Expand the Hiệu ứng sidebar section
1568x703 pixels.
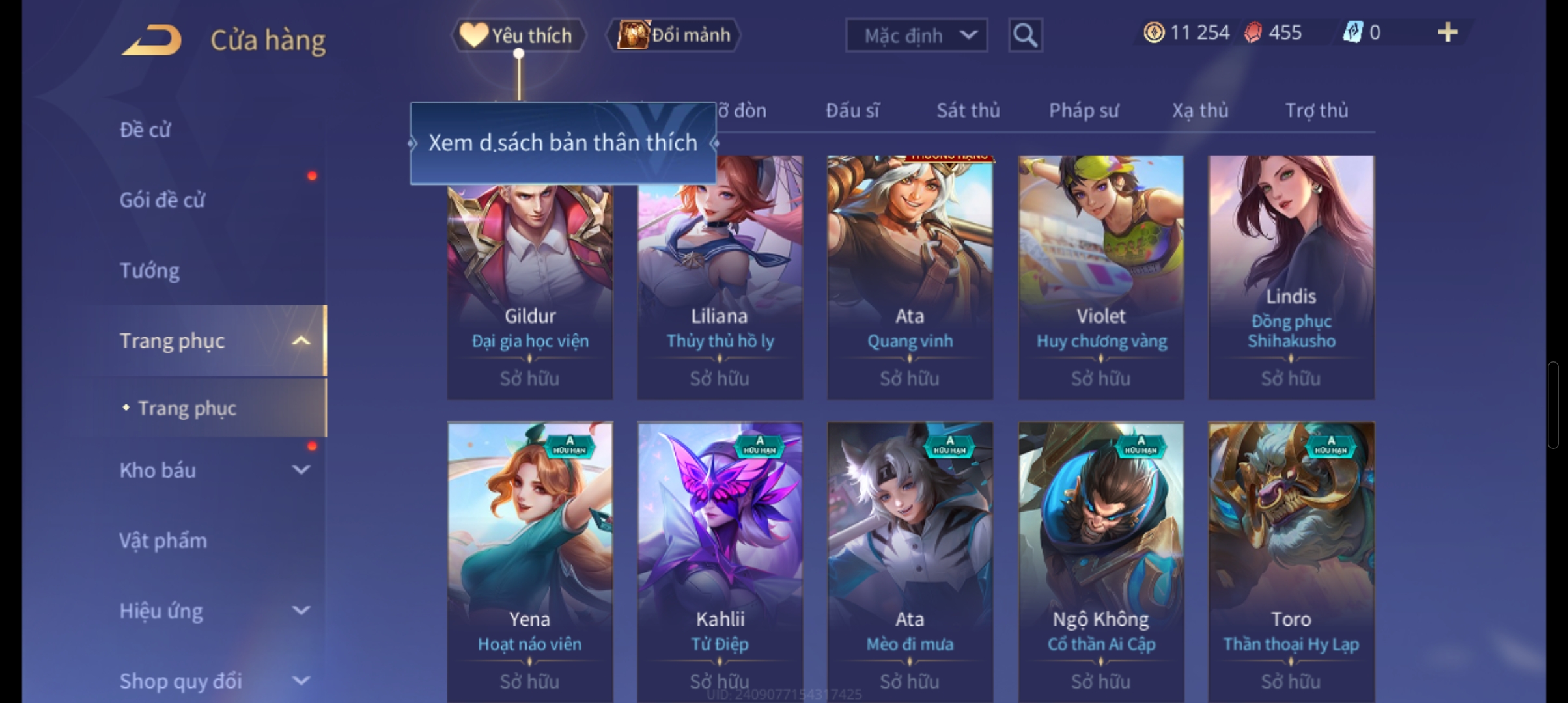[301, 611]
